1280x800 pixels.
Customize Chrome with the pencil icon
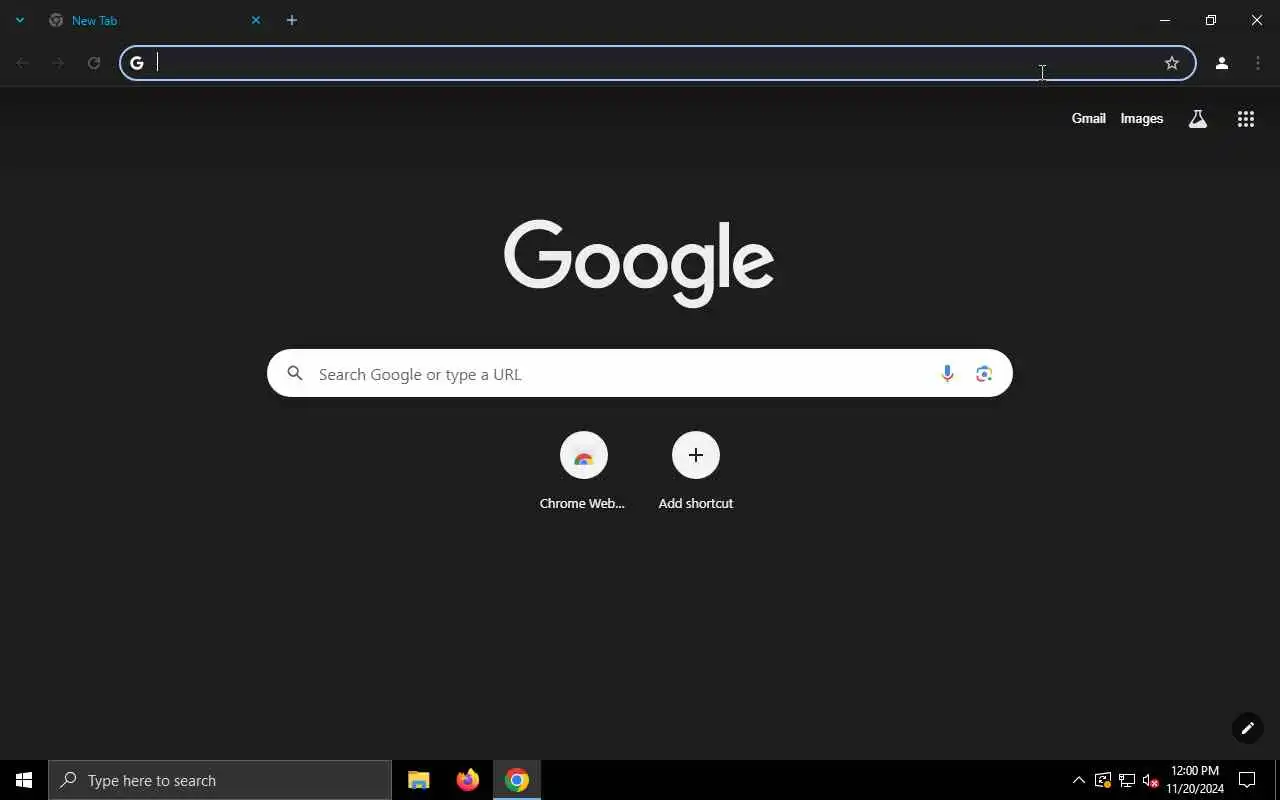click(1247, 728)
